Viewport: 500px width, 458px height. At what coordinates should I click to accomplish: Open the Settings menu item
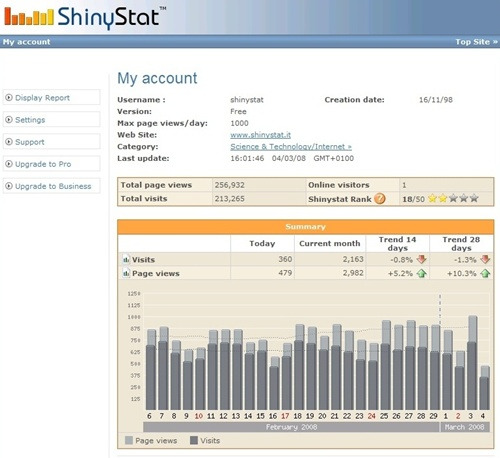[x=52, y=119]
